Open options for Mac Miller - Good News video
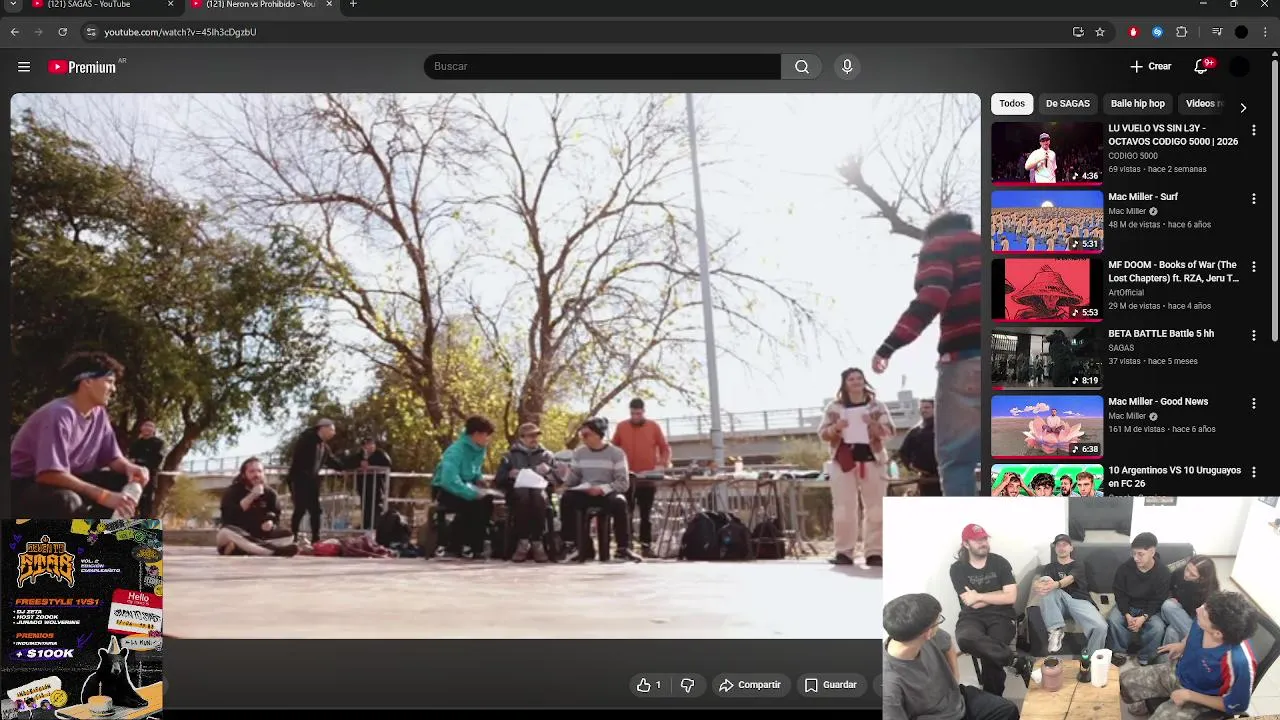 [1253, 403]
